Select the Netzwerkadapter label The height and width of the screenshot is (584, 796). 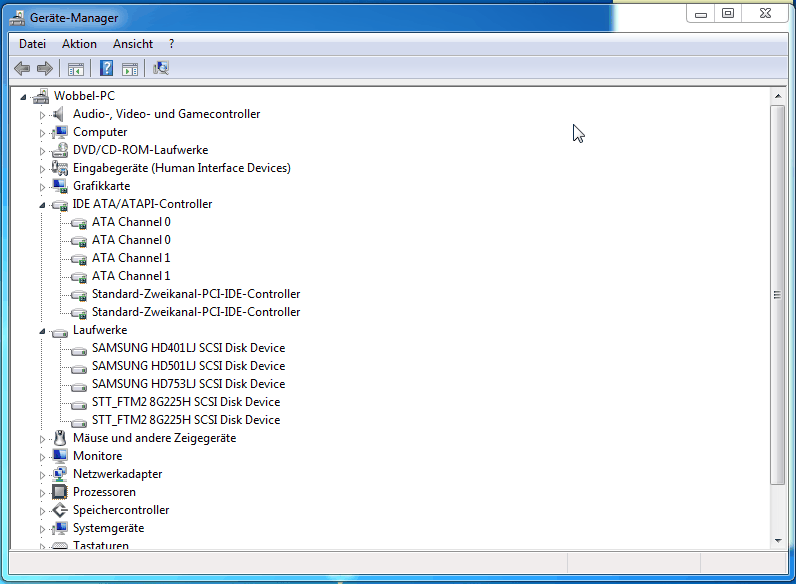click(117, 474)
